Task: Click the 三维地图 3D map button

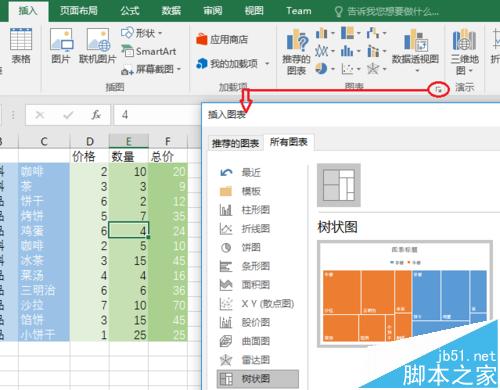Action: pos(464,52)
